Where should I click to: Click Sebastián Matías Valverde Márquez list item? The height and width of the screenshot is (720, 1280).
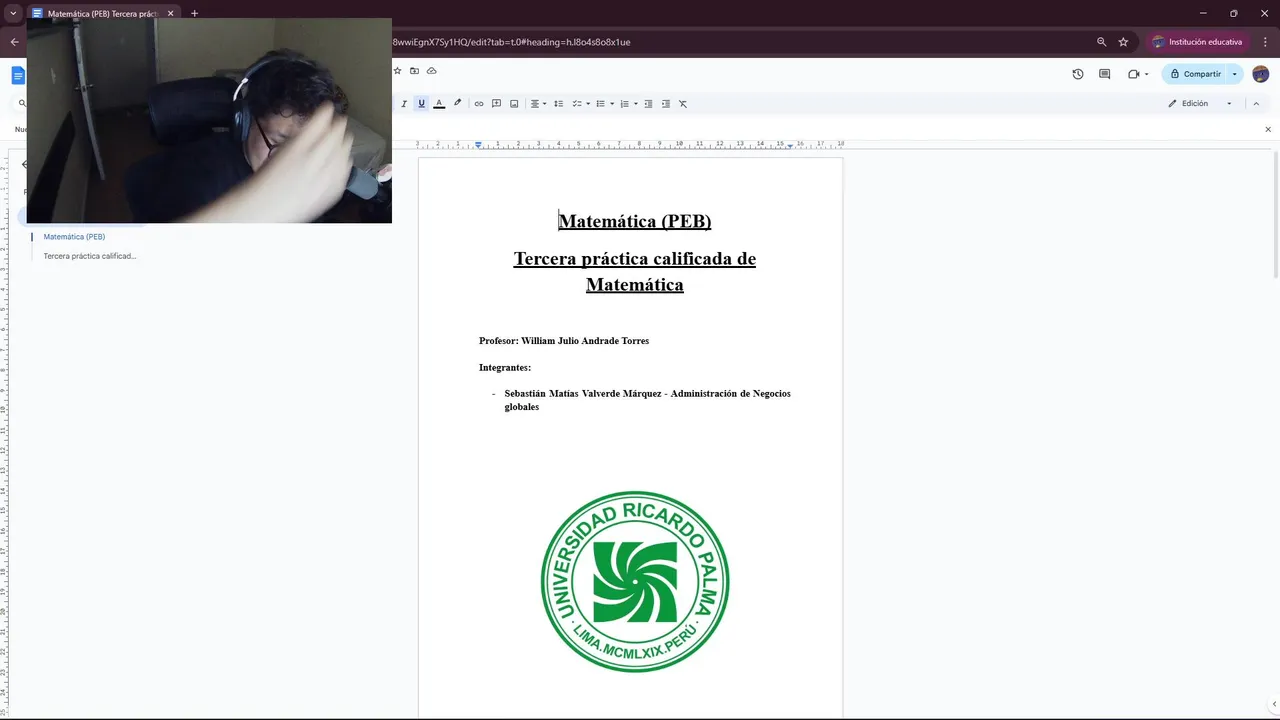pos(647,400)
